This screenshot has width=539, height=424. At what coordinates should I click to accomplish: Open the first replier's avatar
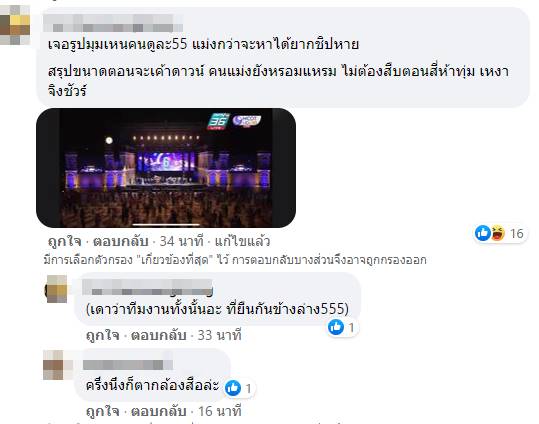pyautogui.click(x=56, y=289)
